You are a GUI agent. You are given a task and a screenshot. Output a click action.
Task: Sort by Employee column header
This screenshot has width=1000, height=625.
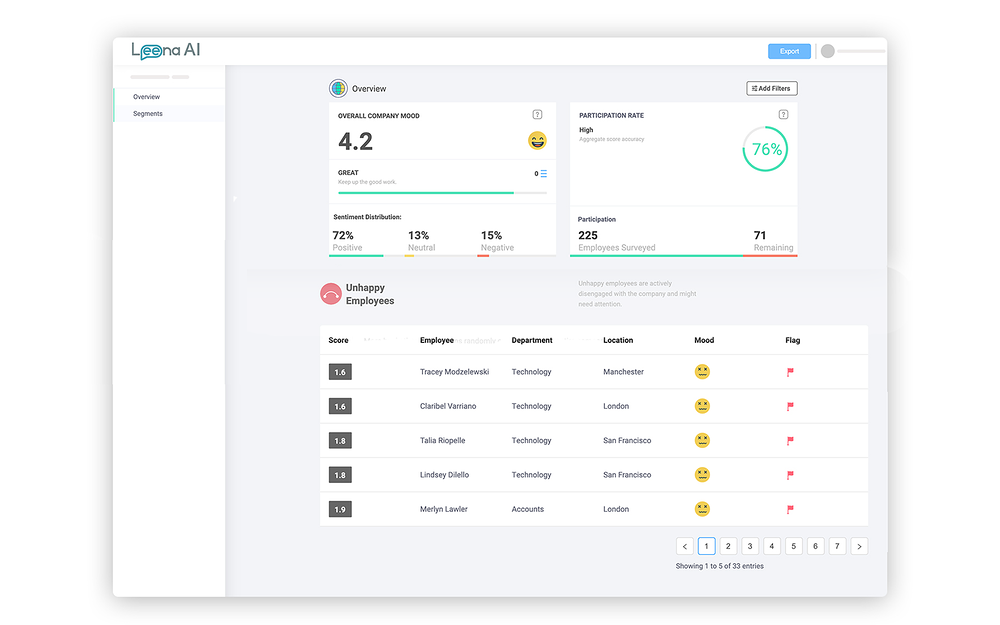point(437,341)
